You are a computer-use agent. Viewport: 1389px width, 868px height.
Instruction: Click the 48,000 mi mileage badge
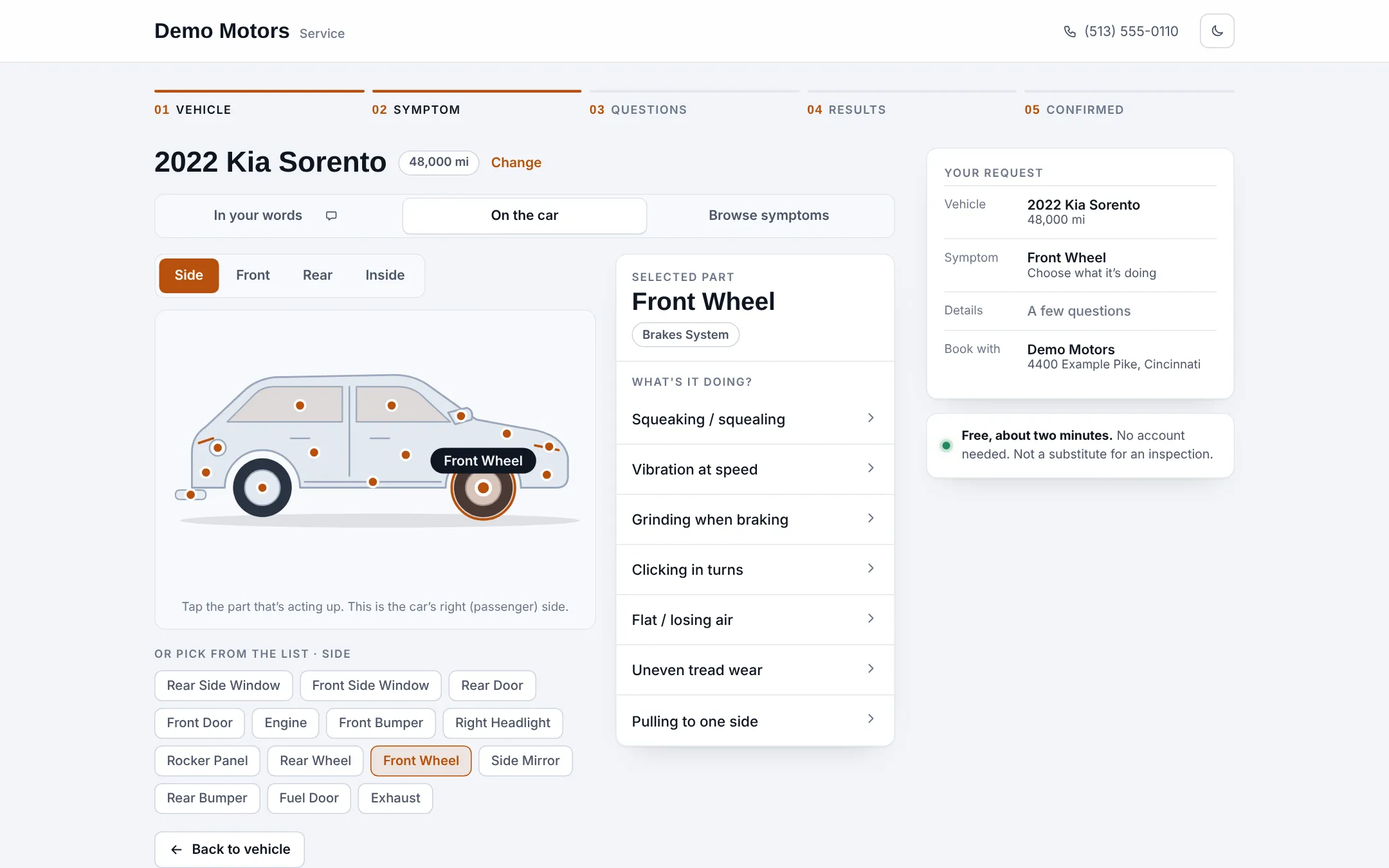(x=439, y=163)
